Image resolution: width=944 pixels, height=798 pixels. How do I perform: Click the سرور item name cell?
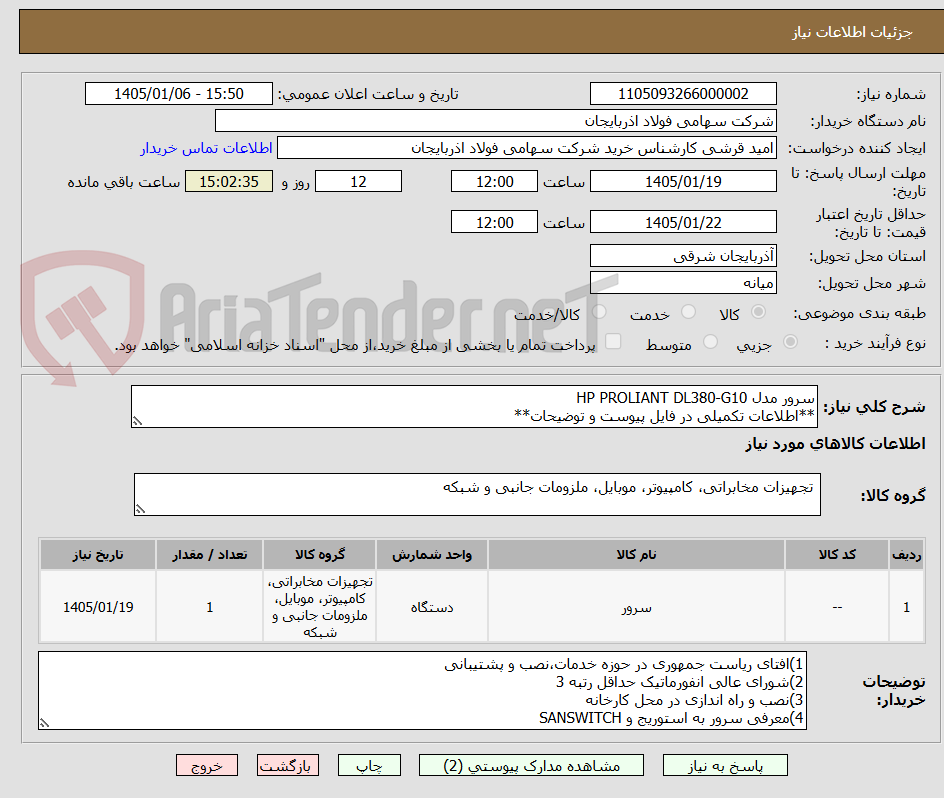tap(636, 607)
